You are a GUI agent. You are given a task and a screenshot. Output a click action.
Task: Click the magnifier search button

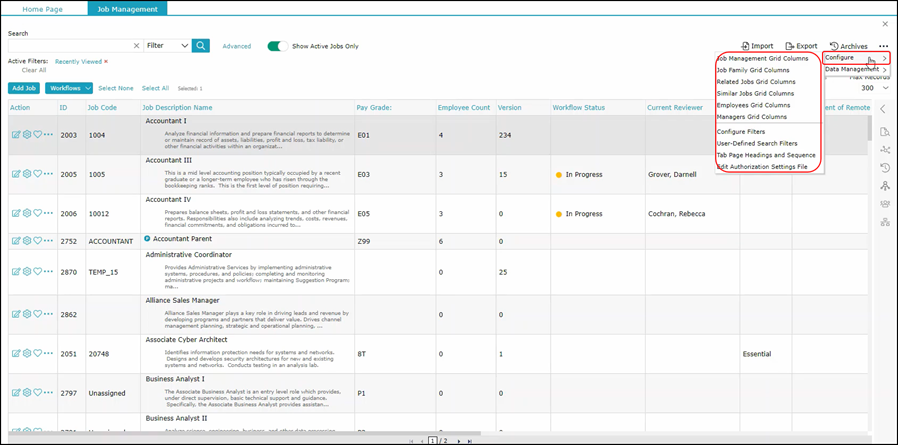point(201,45)
